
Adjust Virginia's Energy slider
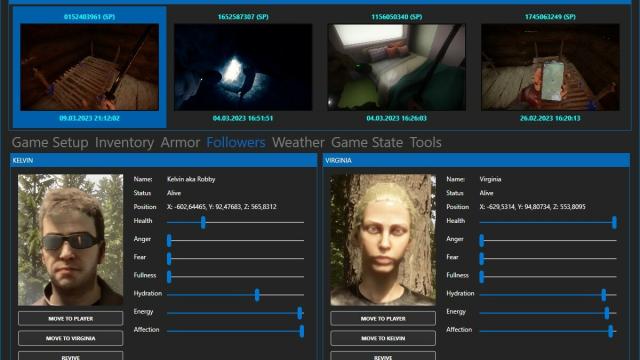pyautogui.click(x=548, y=313)
